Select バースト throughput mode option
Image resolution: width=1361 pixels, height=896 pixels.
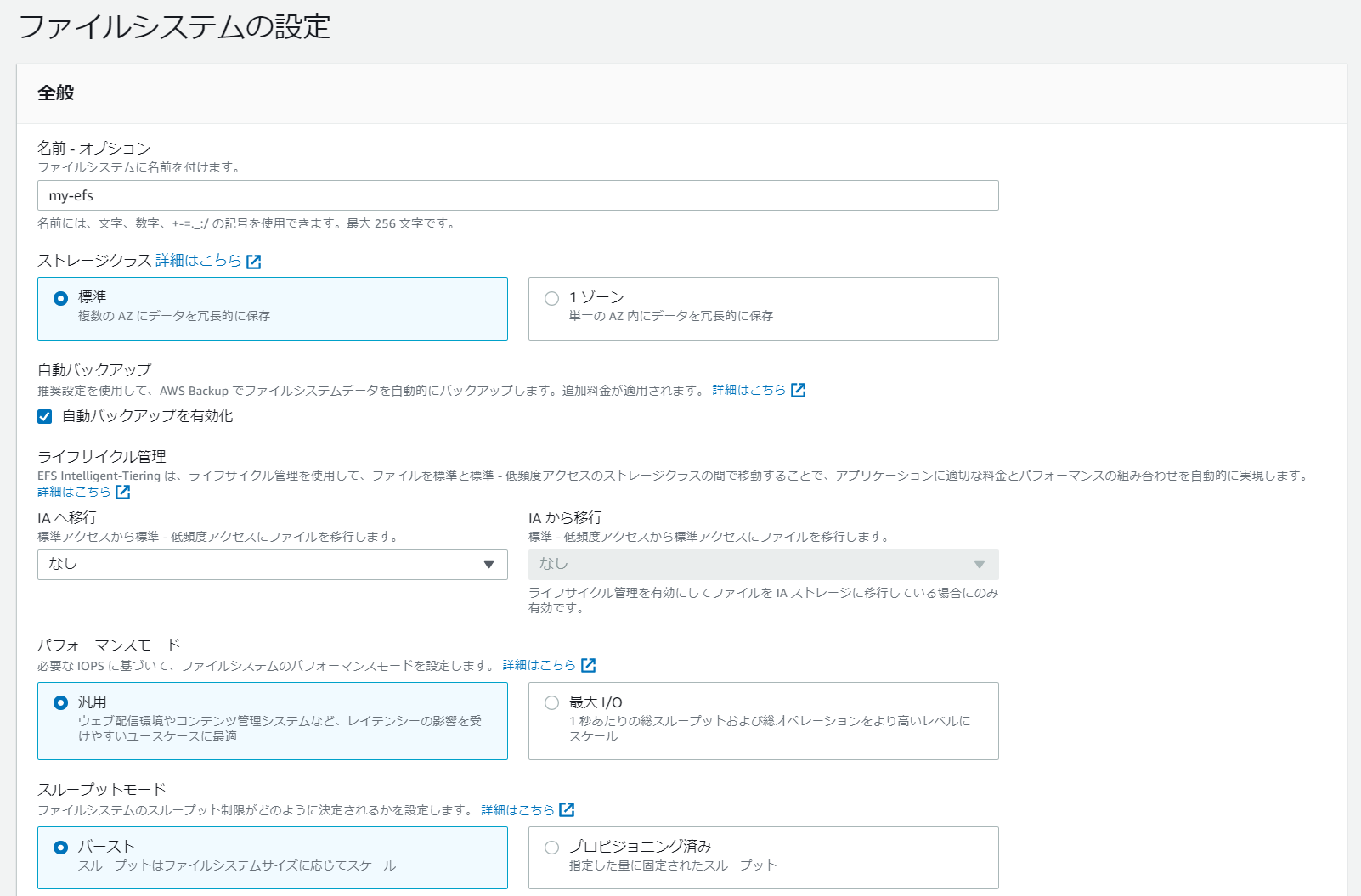tap(60, 847)
